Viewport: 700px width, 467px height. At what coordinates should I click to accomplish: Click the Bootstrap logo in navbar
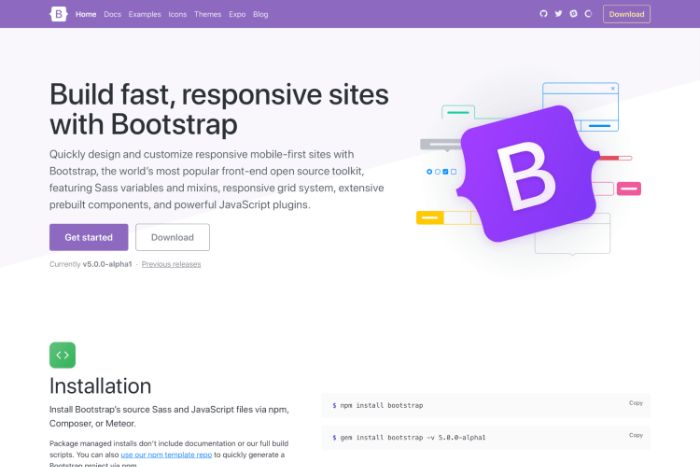(58, 14)
